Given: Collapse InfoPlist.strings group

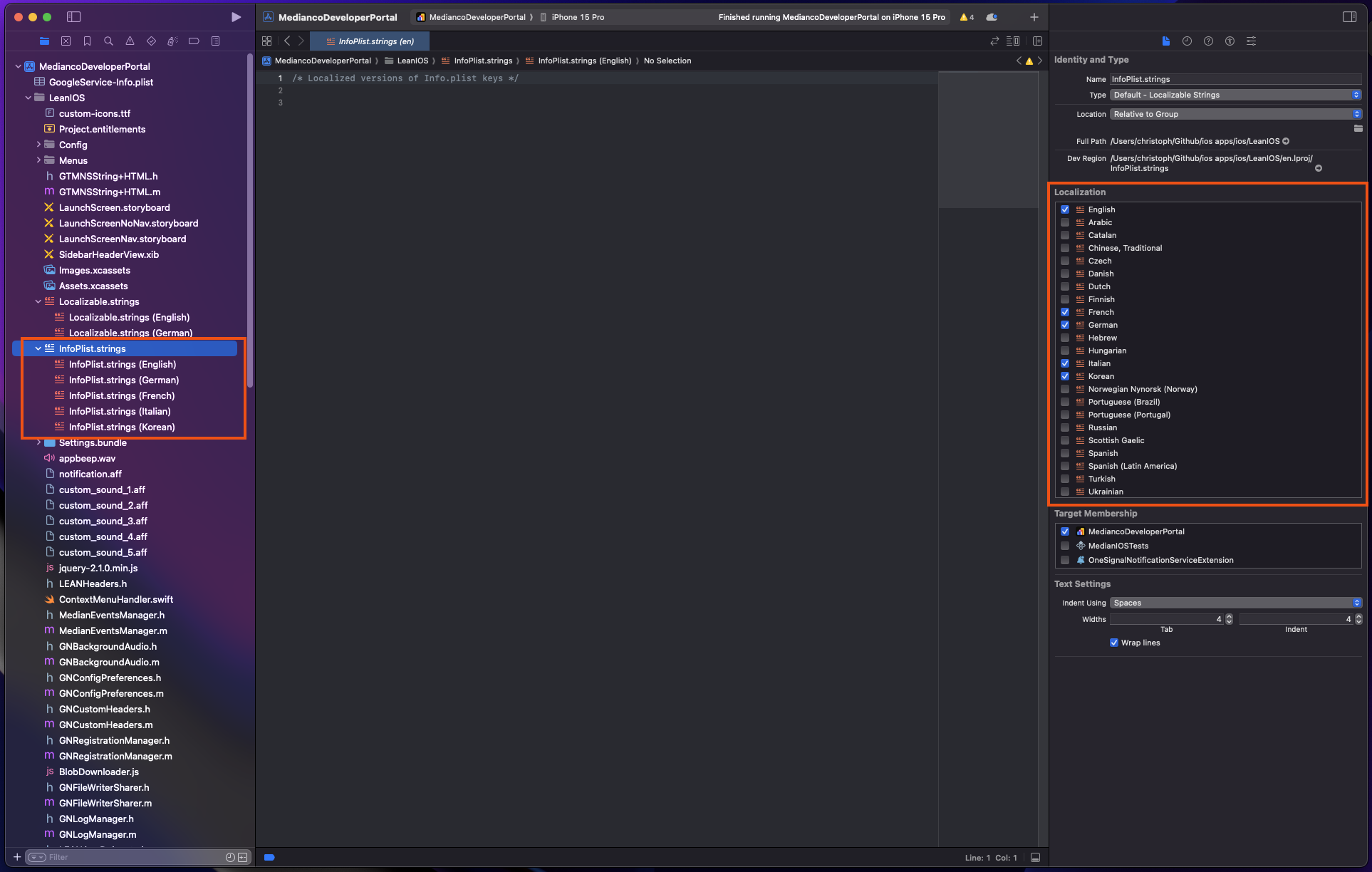Looking at the screenshot, I should 38,348.
